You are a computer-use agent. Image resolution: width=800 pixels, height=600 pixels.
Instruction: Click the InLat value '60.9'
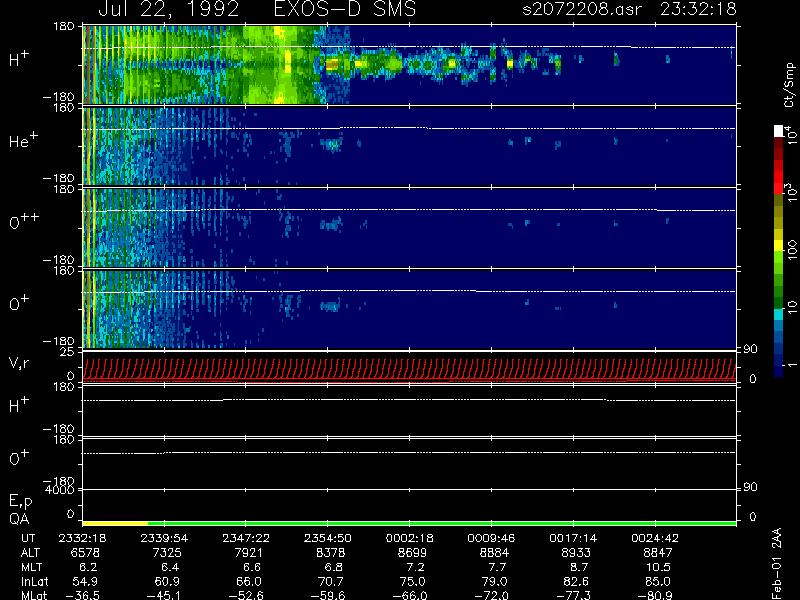point(167,581)
